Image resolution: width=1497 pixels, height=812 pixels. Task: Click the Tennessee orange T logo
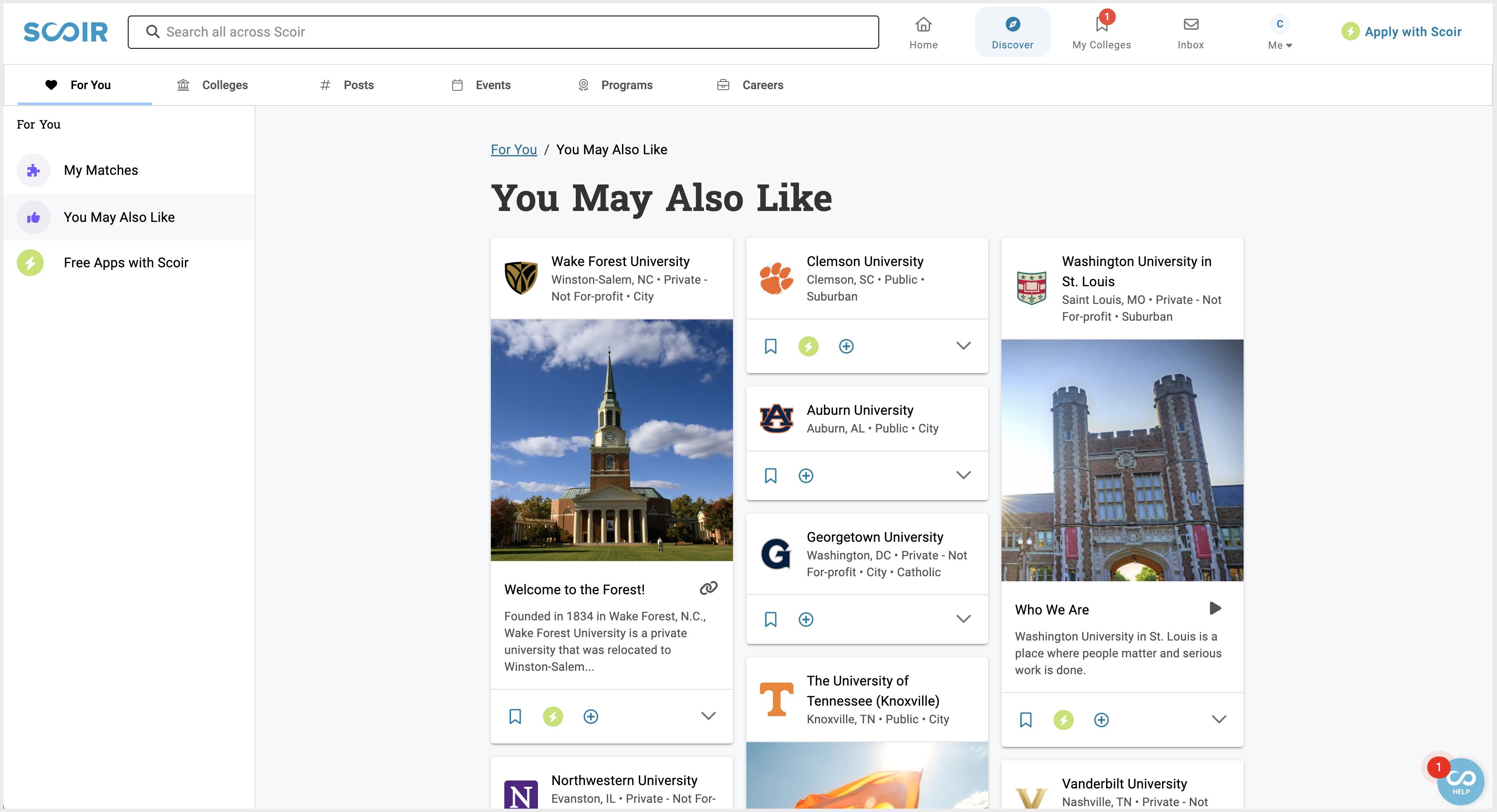[x=776, y=699]
